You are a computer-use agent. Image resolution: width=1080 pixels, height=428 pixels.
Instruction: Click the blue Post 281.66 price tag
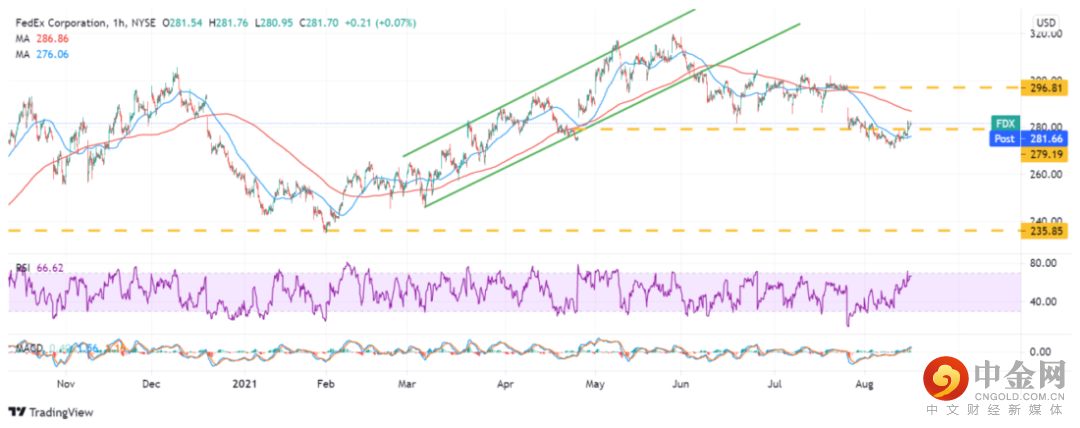coord(1029,137)
